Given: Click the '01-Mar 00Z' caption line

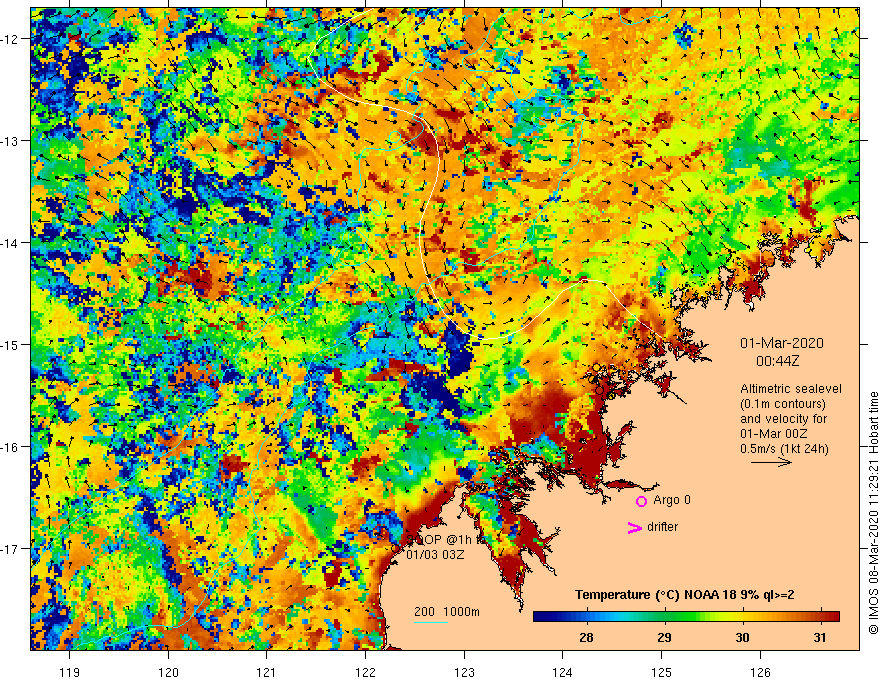Looking at the screenshot, I should (x=774, y=434).
